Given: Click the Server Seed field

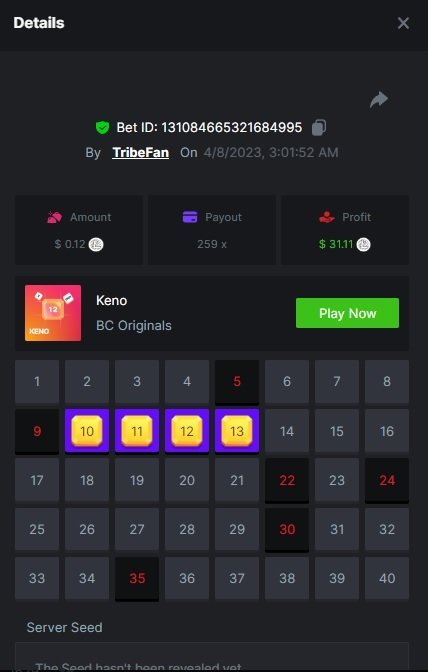Looking at the screenshot, I should pyautogui.click(x=212, y=657).
